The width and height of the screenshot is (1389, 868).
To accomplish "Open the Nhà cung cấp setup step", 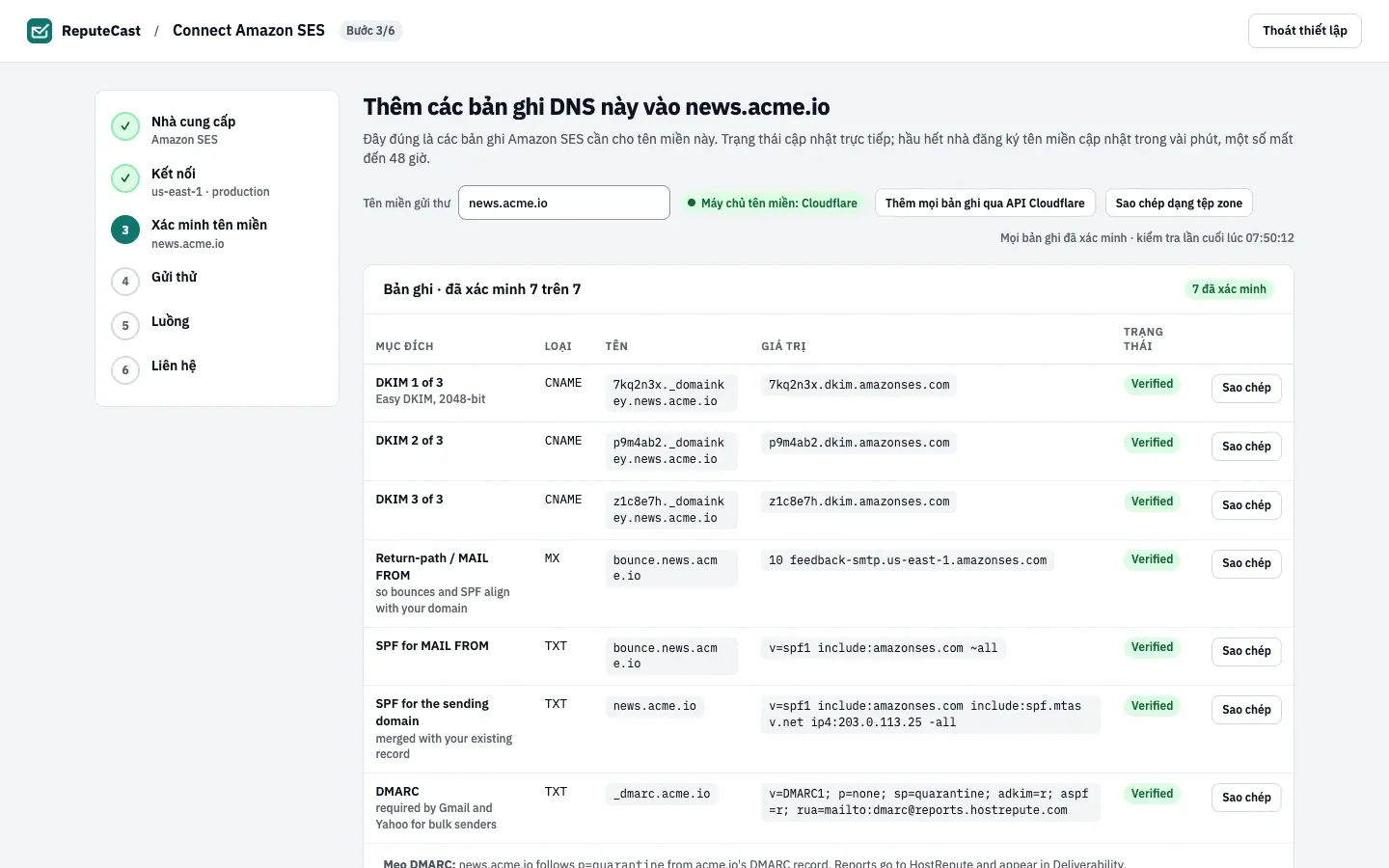I will click(217, 129).
